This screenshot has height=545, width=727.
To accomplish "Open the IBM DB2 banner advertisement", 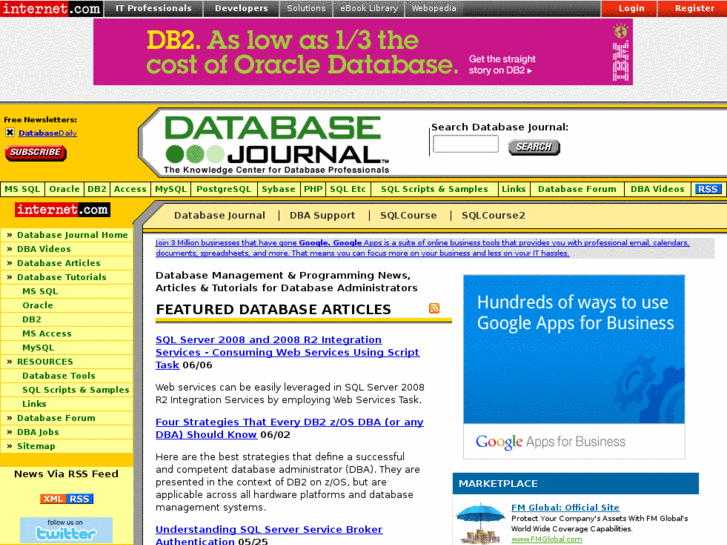I will 363,51.
